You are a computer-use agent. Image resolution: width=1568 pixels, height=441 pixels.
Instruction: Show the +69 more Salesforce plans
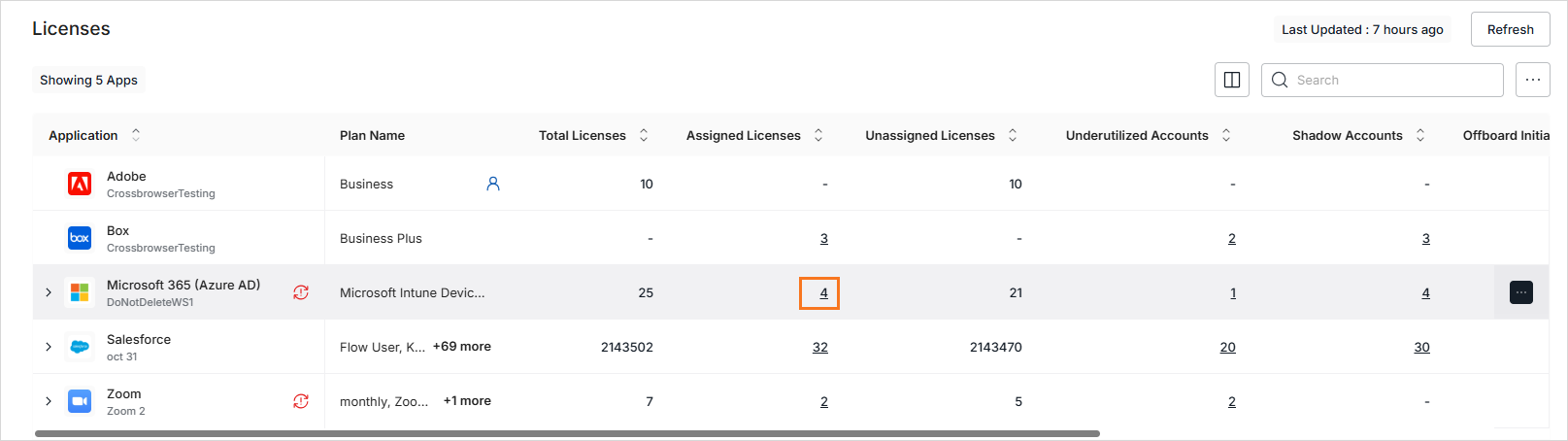coord(462,347)
